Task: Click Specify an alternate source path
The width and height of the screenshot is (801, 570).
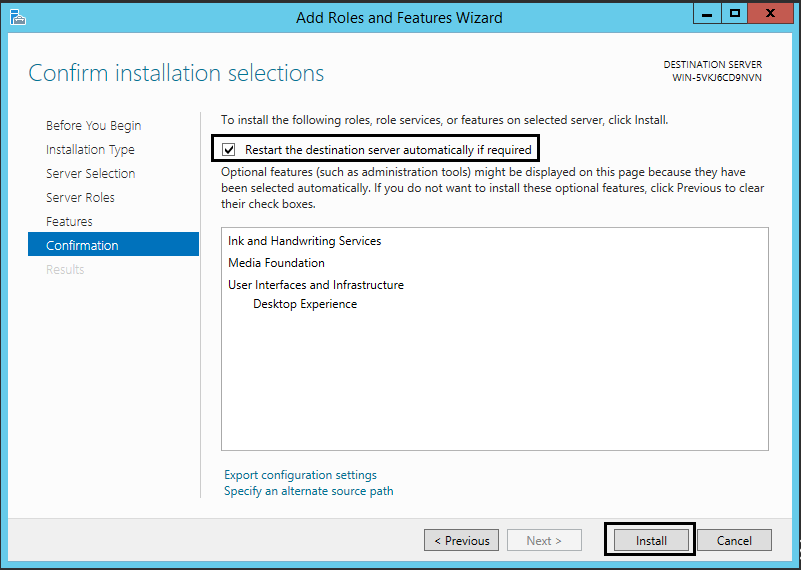Action: (308, 491)
